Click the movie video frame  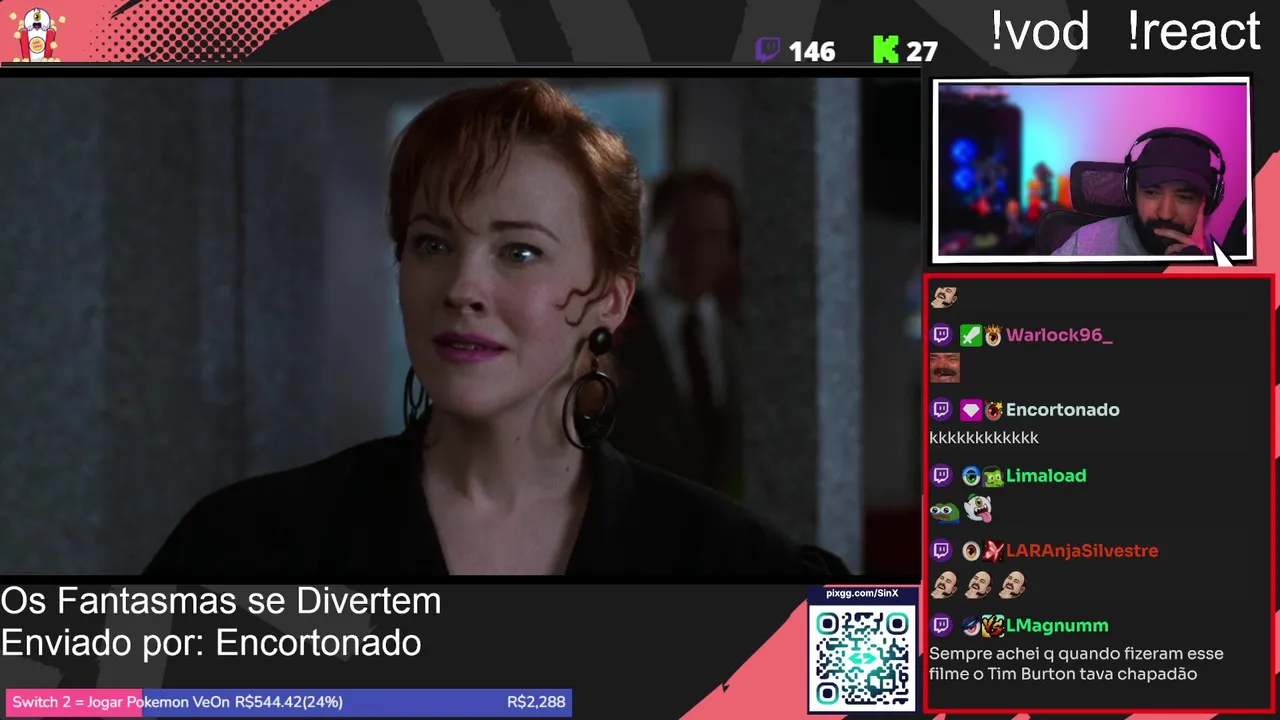pyautogui.click(x=460, y=327)
